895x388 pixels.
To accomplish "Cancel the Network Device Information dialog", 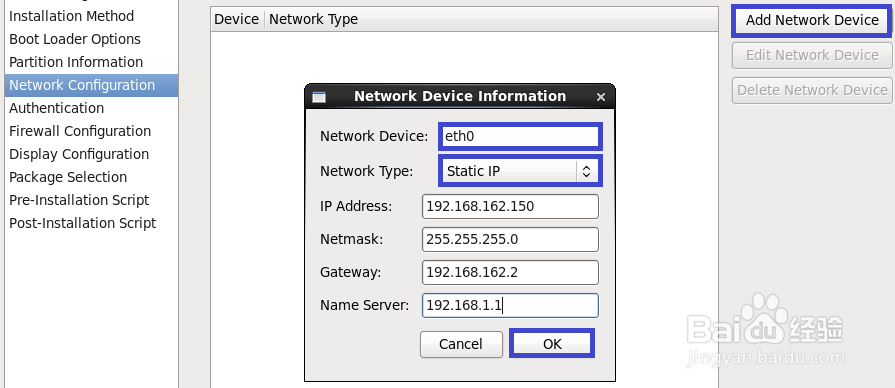I will [461, 344].
